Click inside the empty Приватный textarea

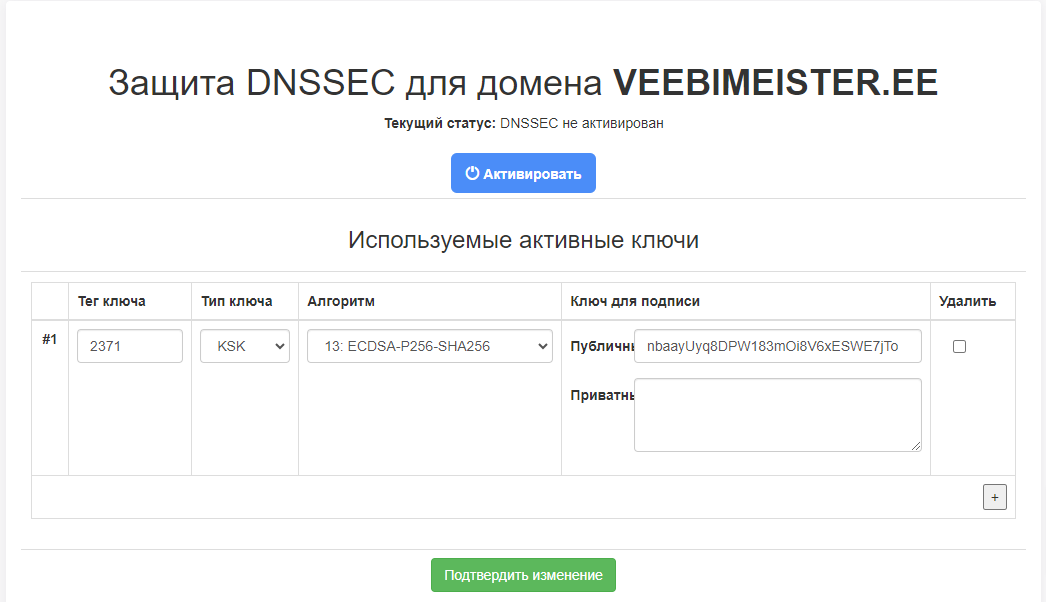(777, 414)
